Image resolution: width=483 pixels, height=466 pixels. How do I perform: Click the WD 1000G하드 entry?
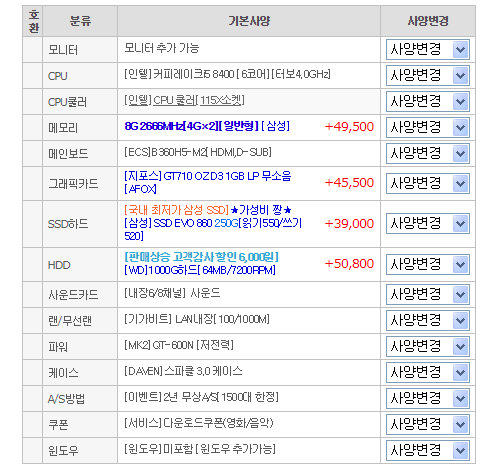(x=200, y=270)
